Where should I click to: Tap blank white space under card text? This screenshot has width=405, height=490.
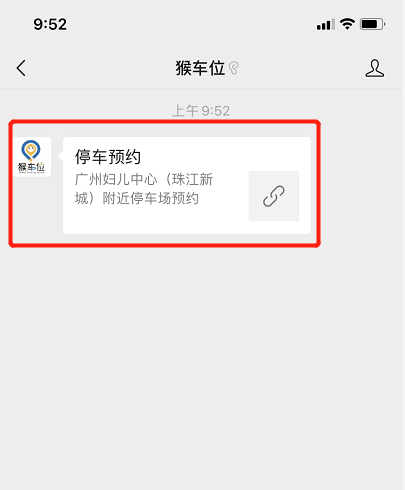(153, 220)
